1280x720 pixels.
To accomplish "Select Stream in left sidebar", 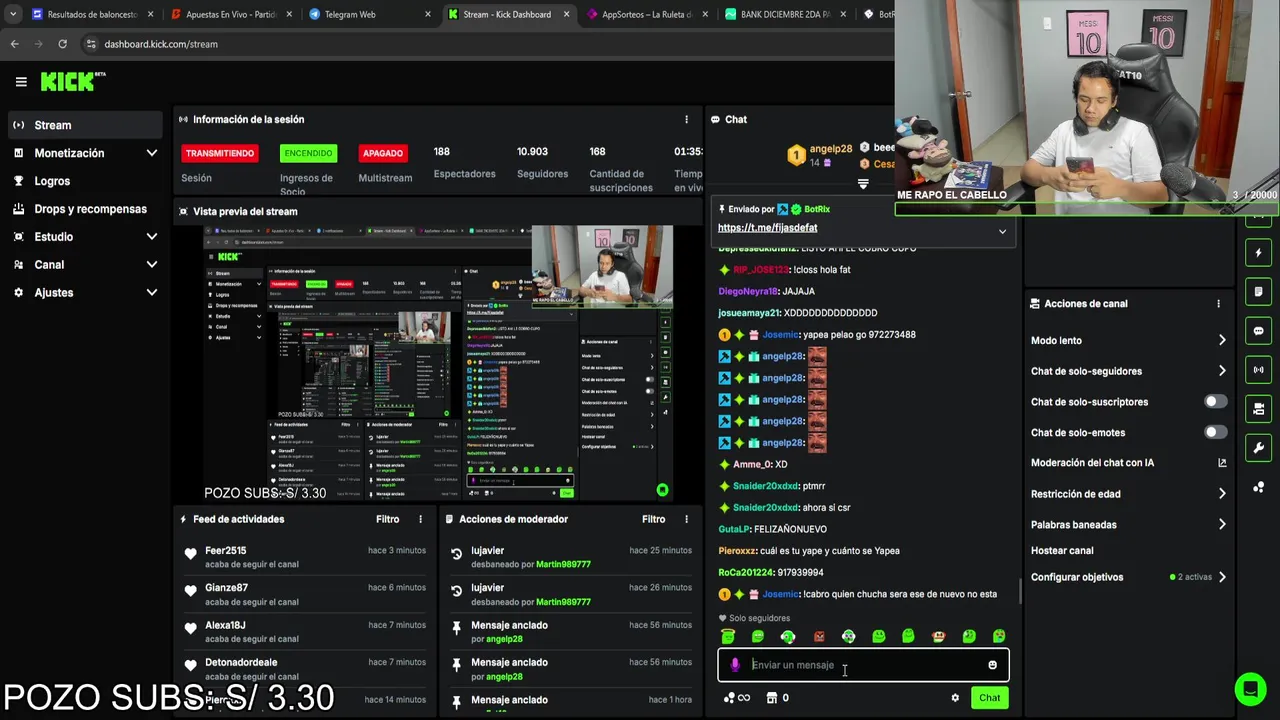I will (x=85, y=125).
